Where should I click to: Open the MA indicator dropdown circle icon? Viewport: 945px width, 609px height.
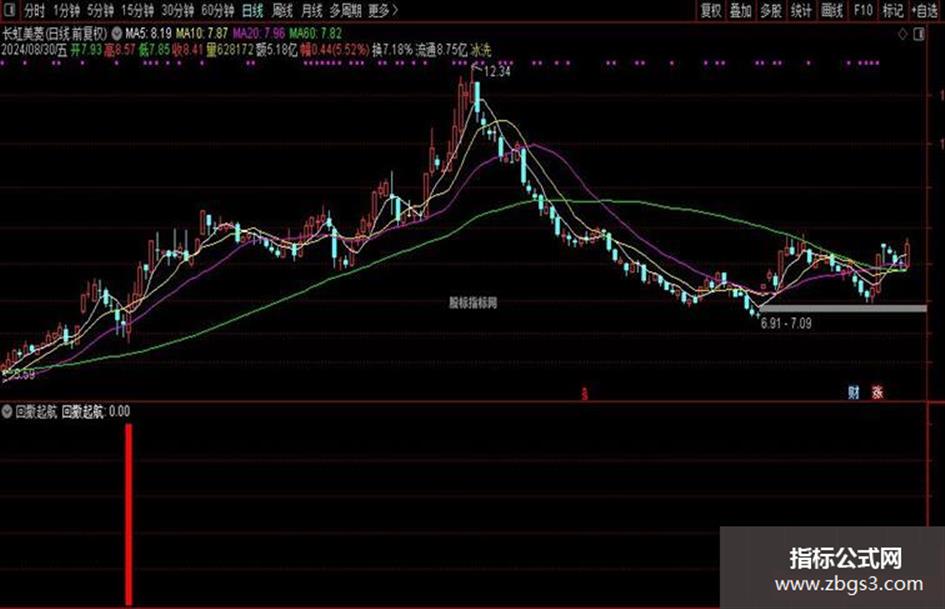click(116, 34)
